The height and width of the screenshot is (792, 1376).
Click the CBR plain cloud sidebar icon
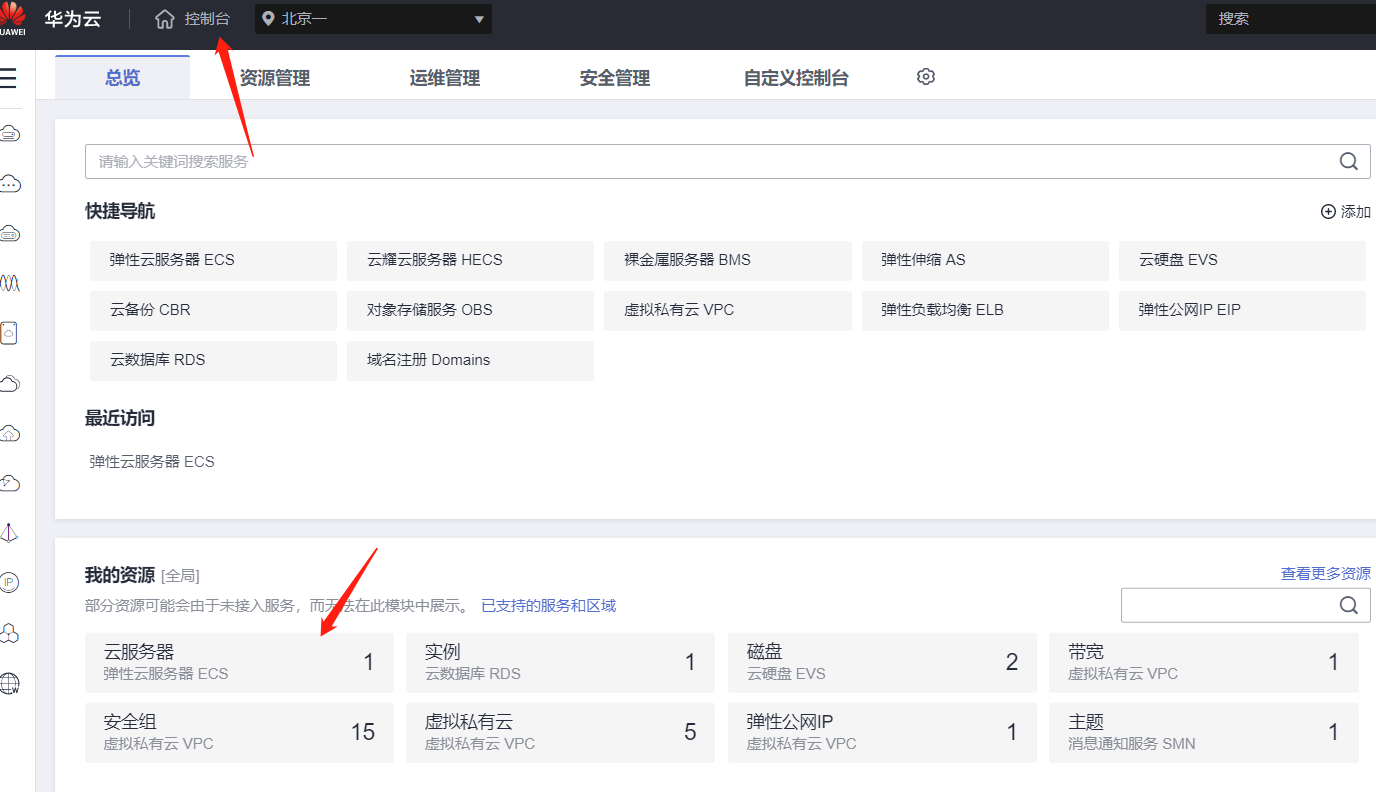pyautogui.click(x=10, y=383)
